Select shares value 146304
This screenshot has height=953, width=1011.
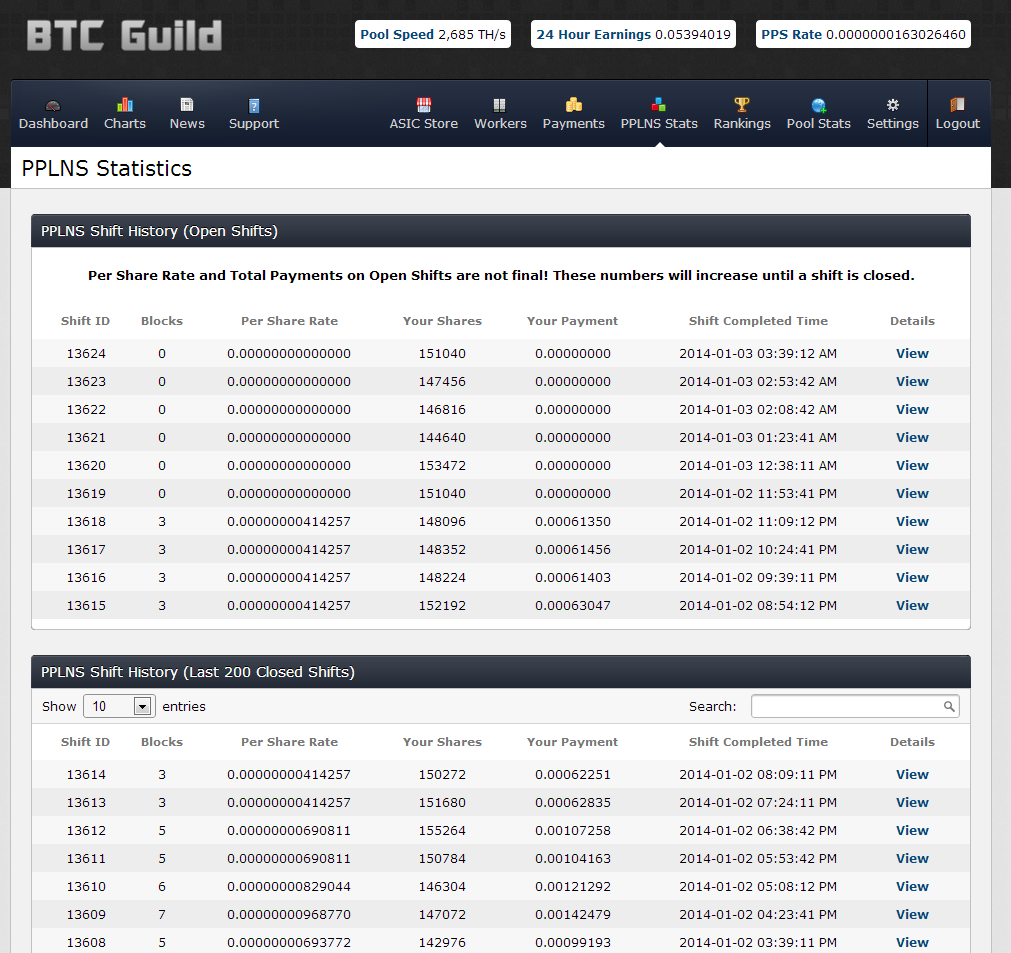tap(442, 887)
